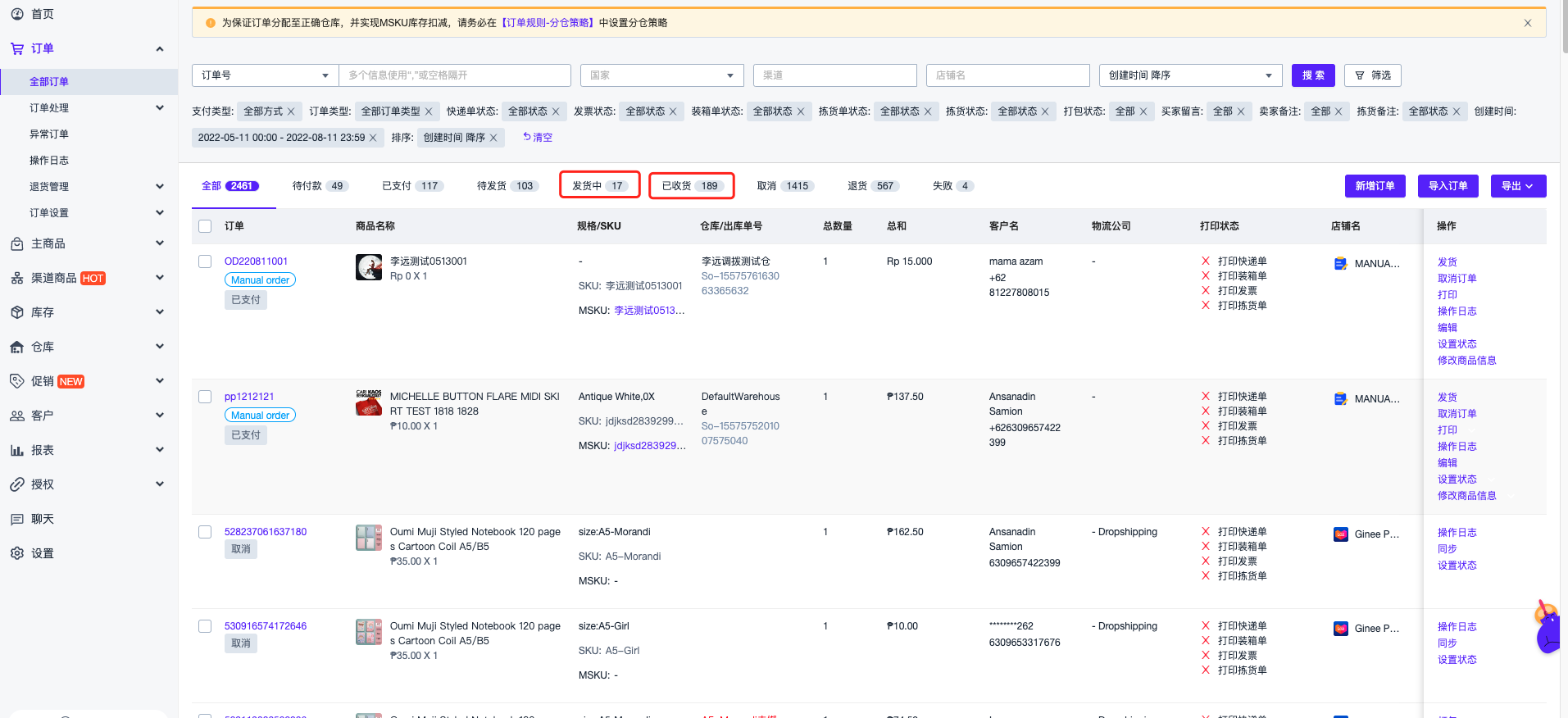Open the 设置 gear icon
This screenshot has height=718, width=1568.
[17, 554]
